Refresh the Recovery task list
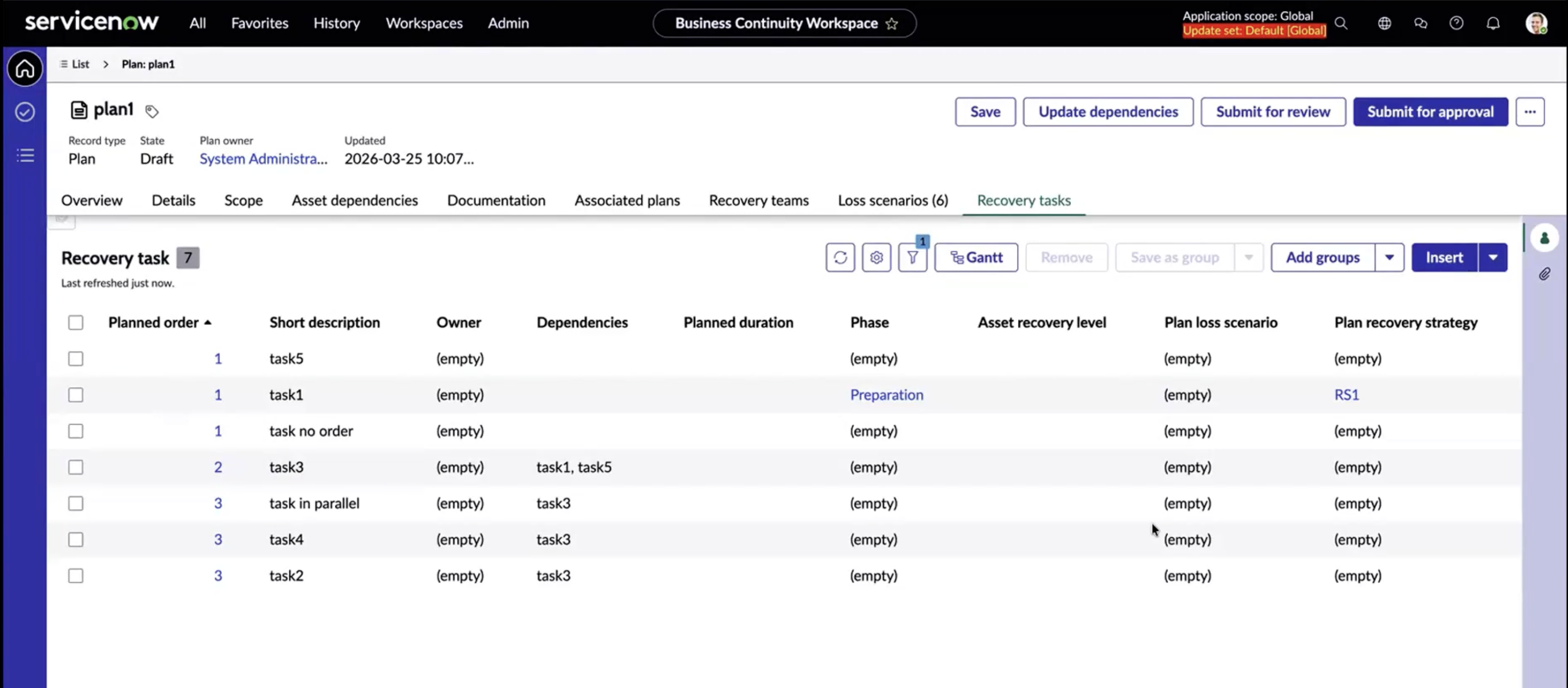 point(840,257)
